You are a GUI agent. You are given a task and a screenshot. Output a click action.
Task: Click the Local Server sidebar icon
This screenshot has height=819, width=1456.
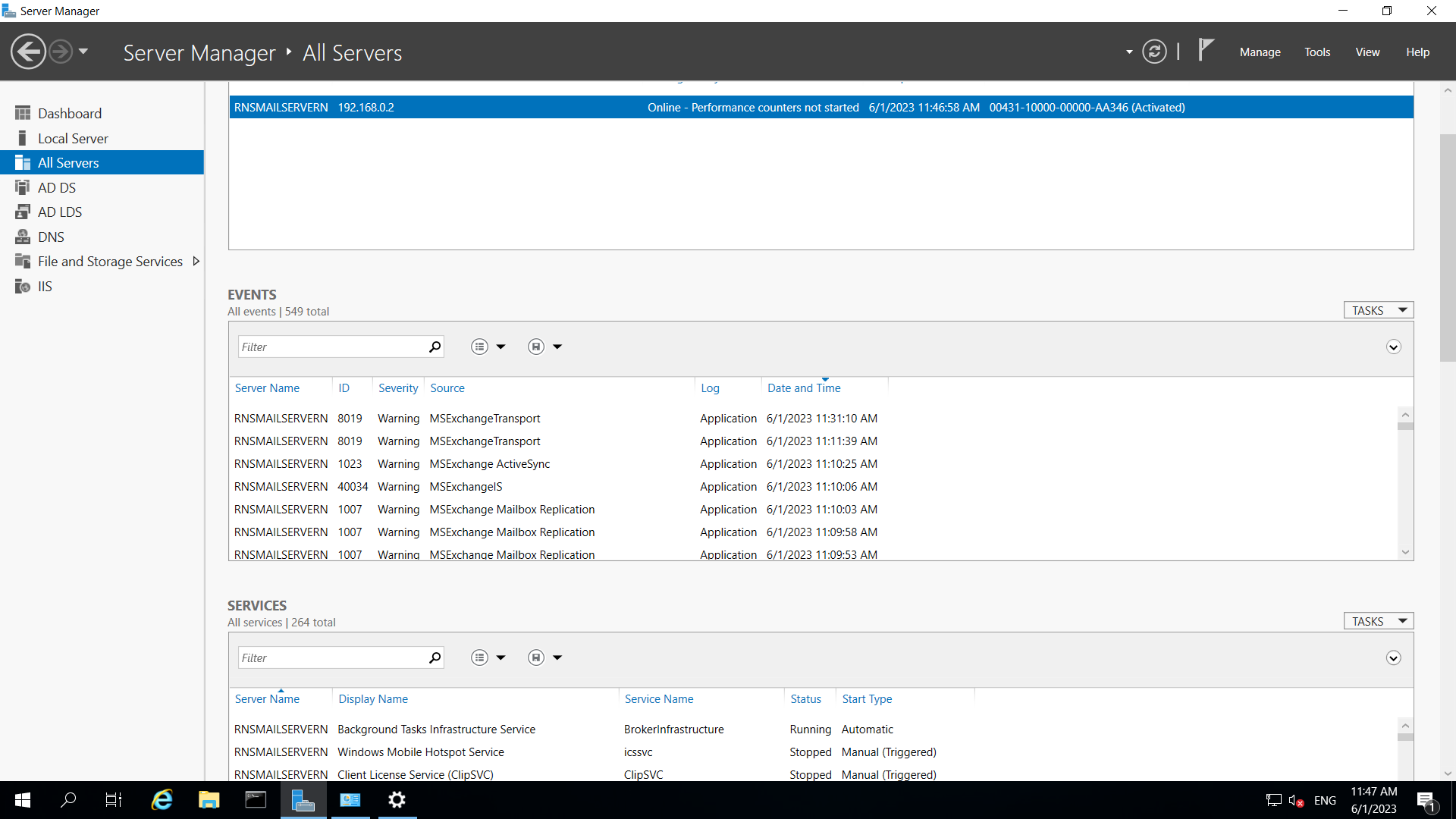coord(23,138)
